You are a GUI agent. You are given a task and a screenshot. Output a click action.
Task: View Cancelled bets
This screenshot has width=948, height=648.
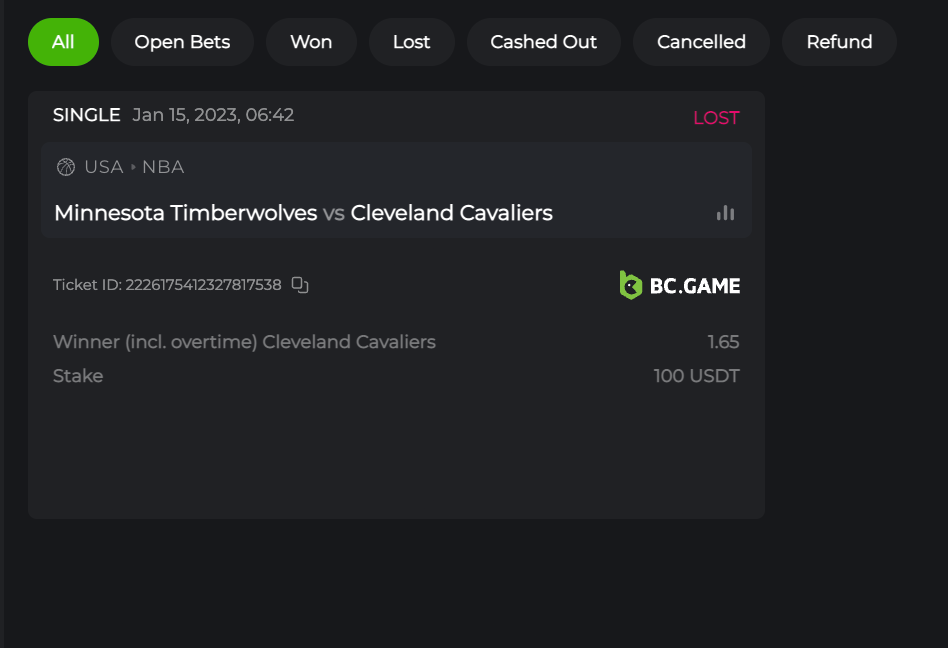[x=701, y=42]
